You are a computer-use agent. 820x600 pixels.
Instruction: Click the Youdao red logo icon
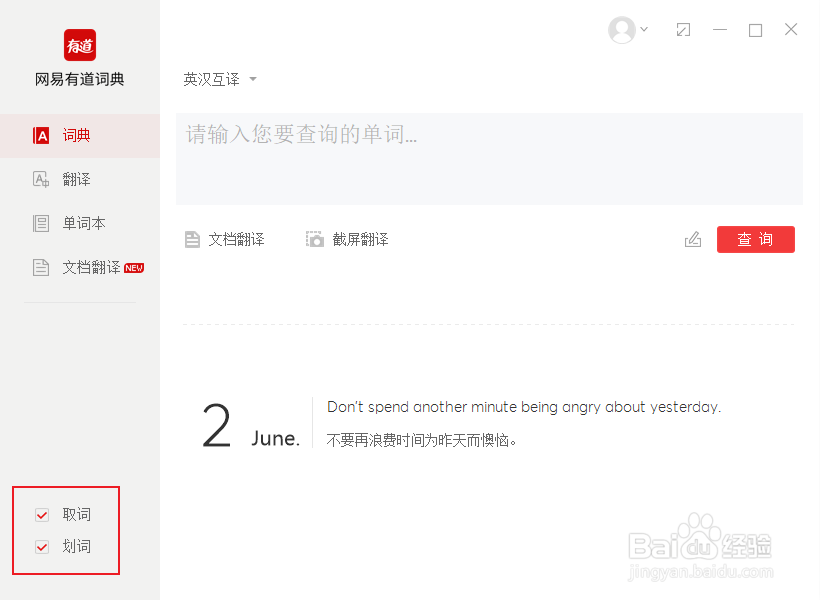[80, 45]
